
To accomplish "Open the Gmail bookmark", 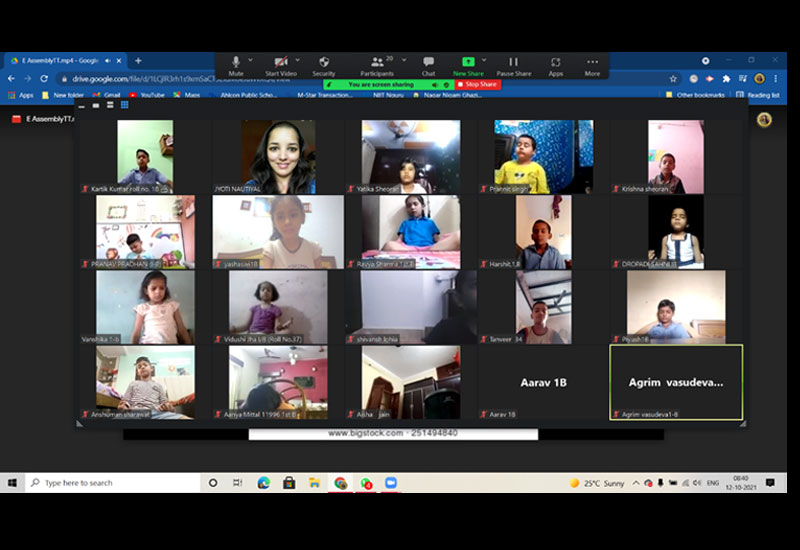I will 107,95.
